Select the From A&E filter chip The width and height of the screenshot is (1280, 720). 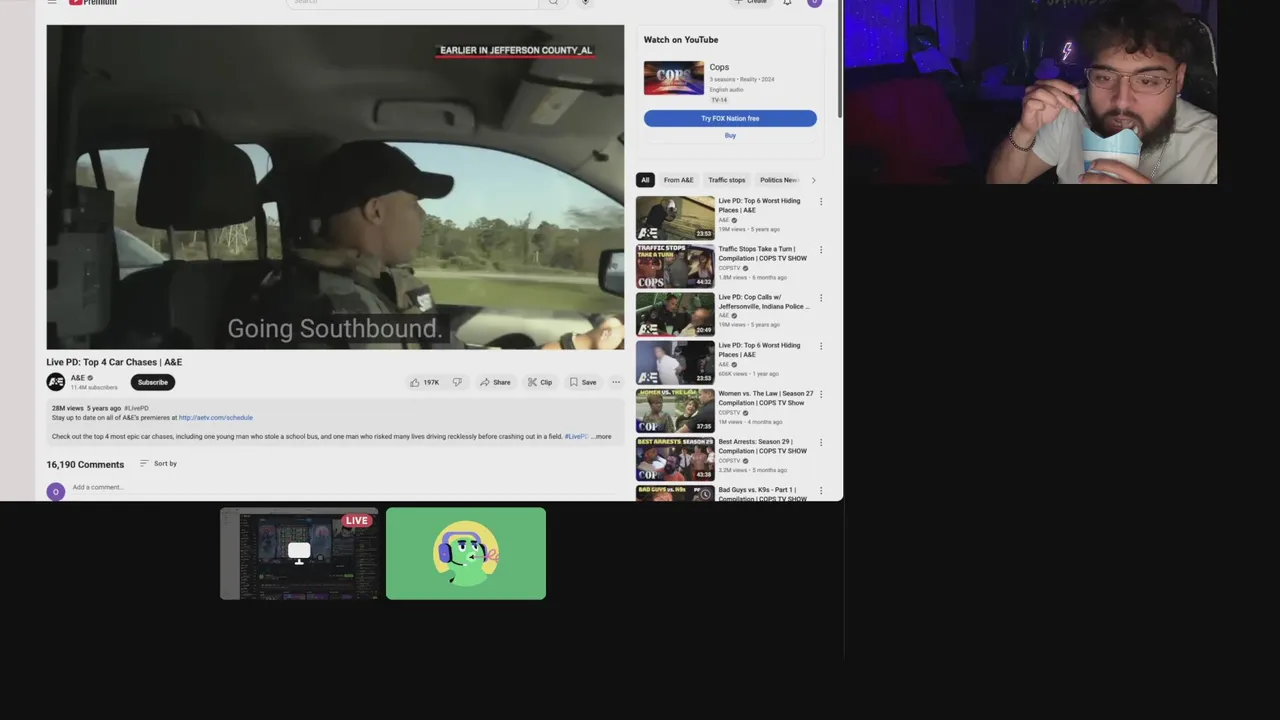coord(678,180)
